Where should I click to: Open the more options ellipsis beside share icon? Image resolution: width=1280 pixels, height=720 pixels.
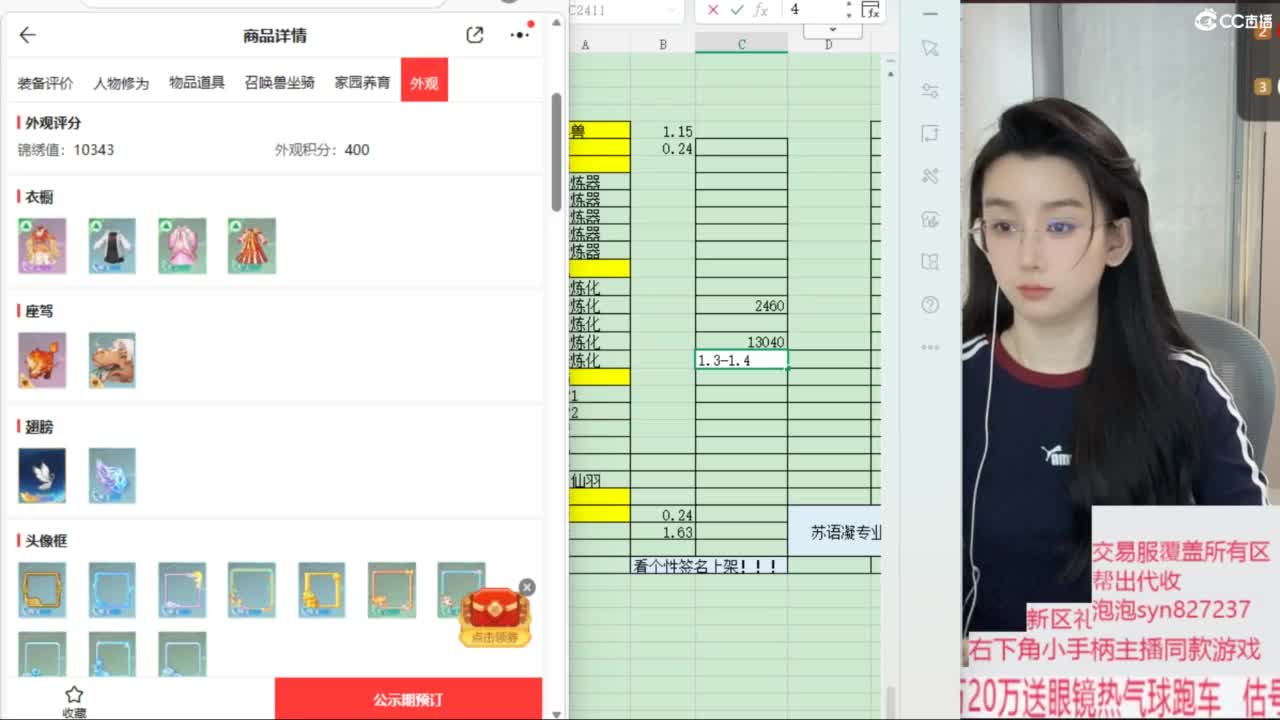coord(519,33)
